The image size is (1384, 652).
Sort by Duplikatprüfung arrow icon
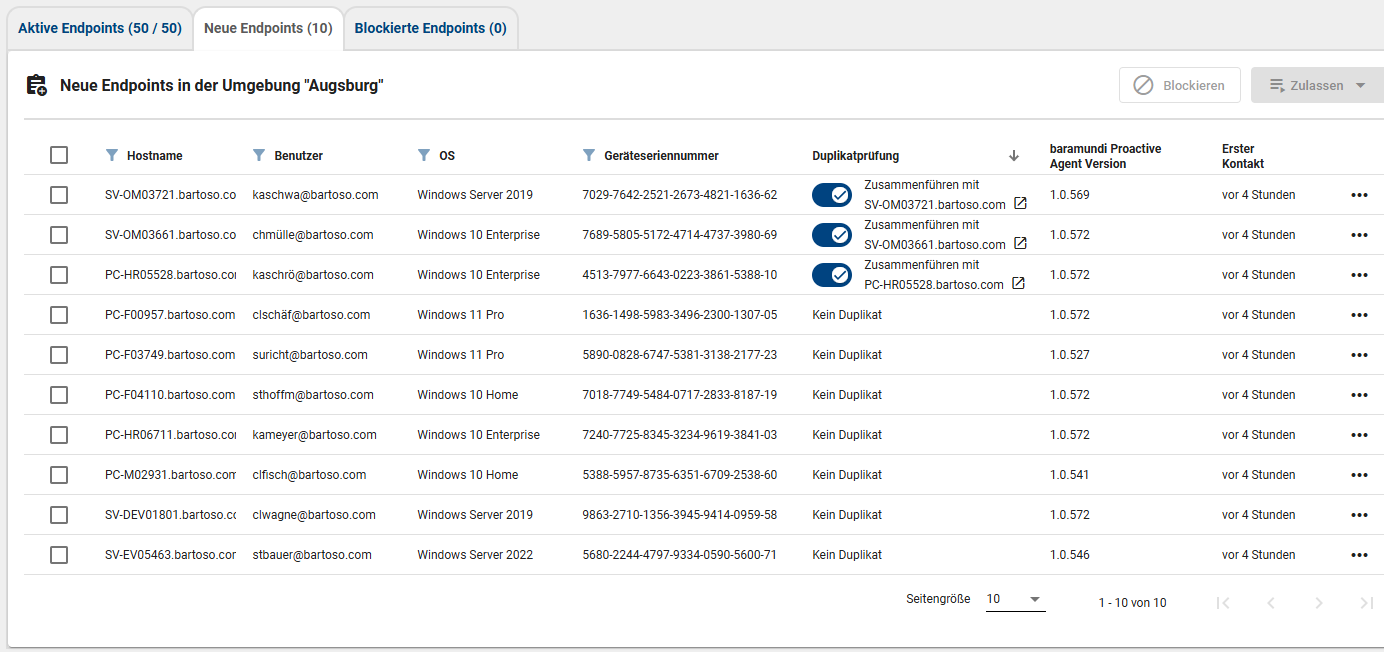(x=1014, y=155)
